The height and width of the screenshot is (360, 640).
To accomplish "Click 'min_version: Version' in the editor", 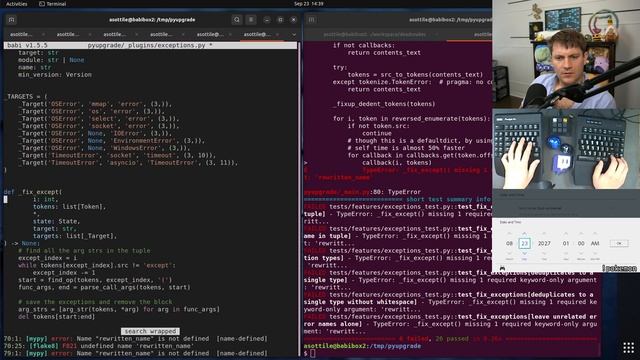I will coord(55,75).
